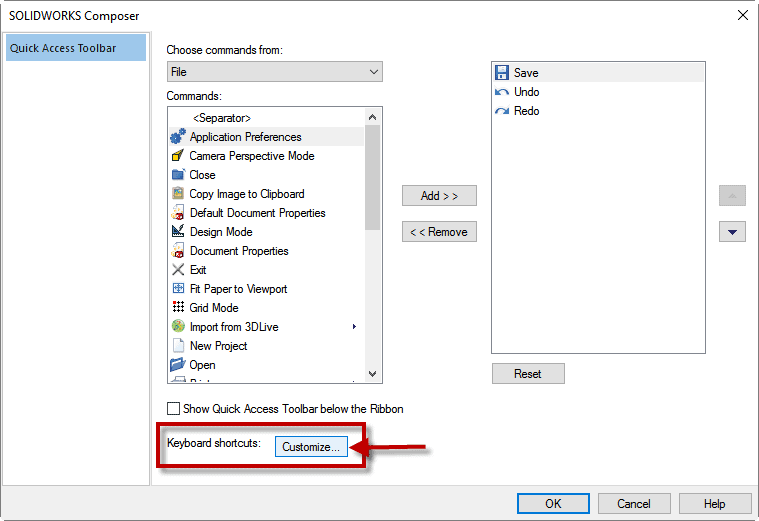
Task: Select the <Separator> entry
Action: [x=222, y=118]
